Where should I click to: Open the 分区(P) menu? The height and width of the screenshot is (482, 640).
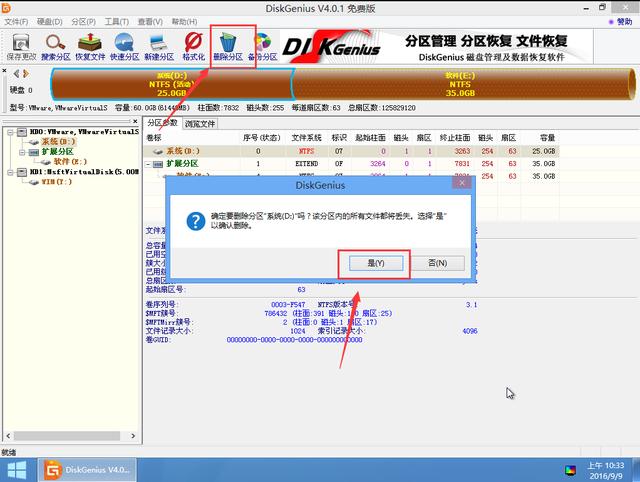click(83, 22)
